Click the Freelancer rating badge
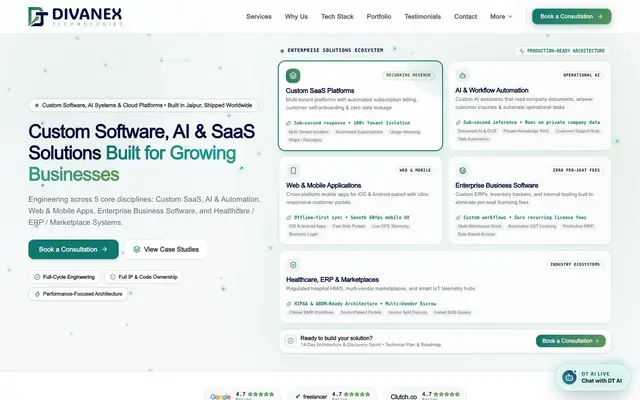Image resolution: width=640 pixels, height=400 pixels. click(x=333, y=395)
